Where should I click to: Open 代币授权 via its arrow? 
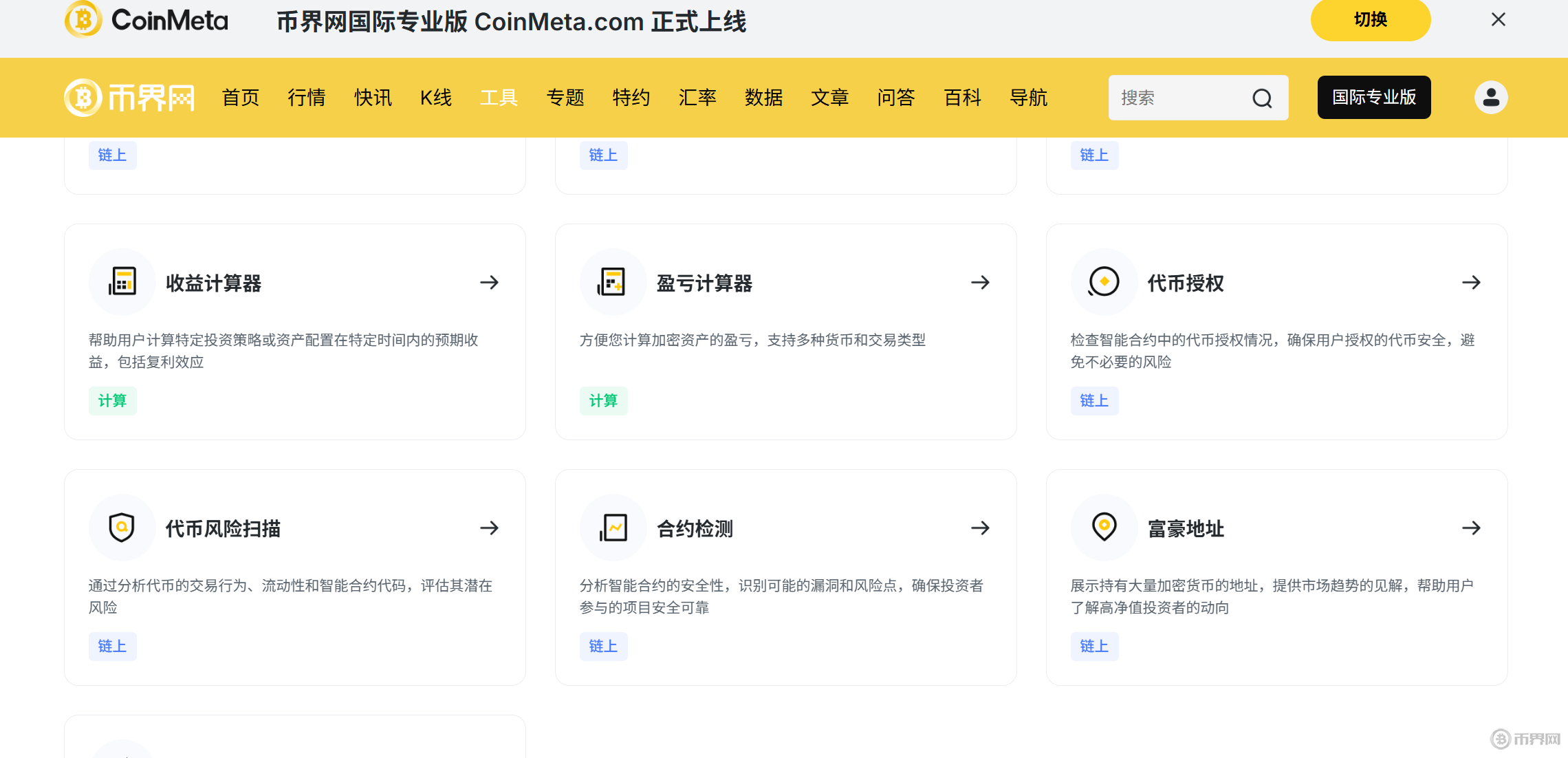(x=1472, y=282)
